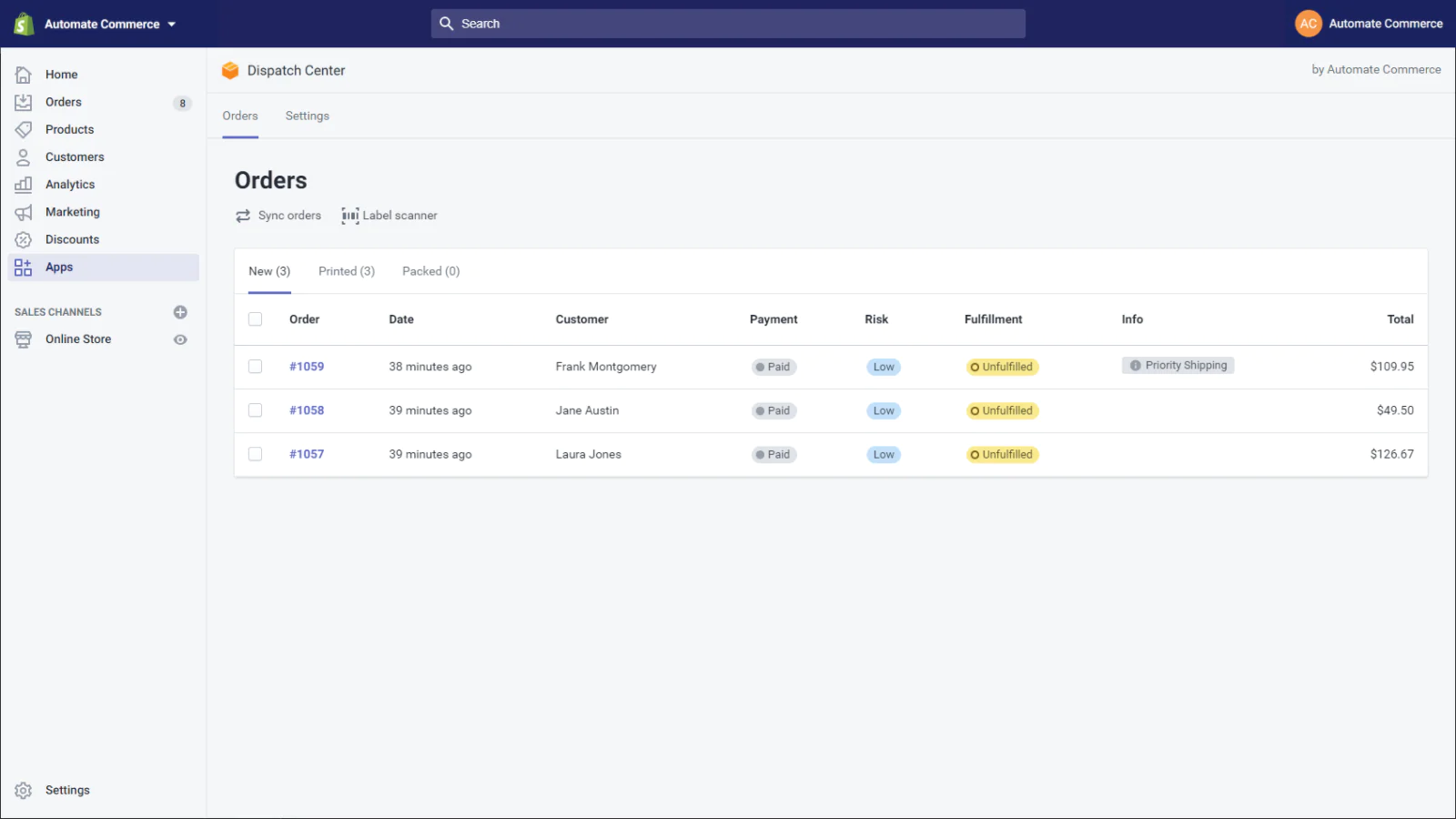Open the Dispatch Center package icon
Image resolution: width=1456 pixels, height=819 pixels.
click(230, 70)
